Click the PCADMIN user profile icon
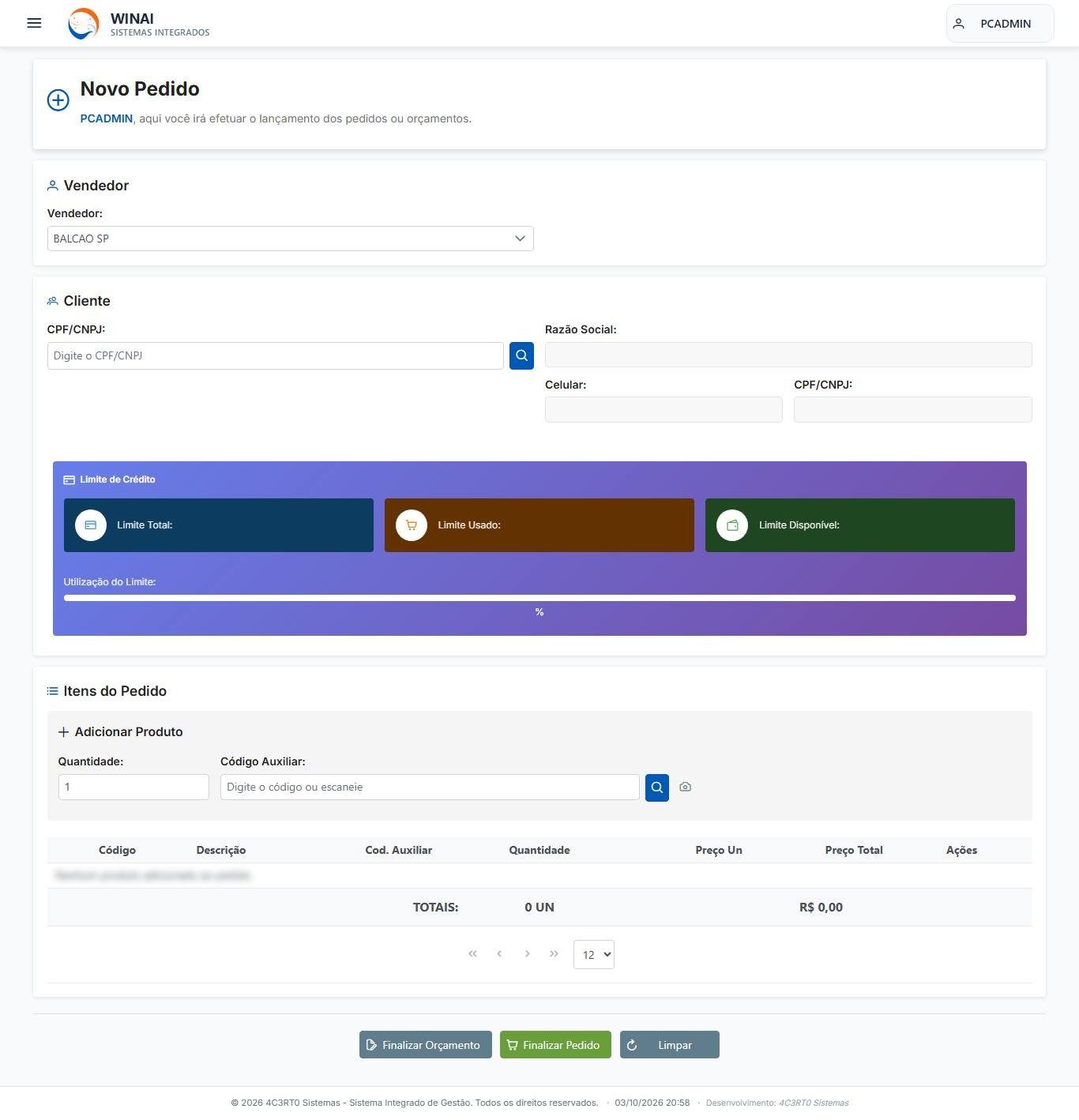This screenshot has width=1079, height=1120. (x=959, y=24)
